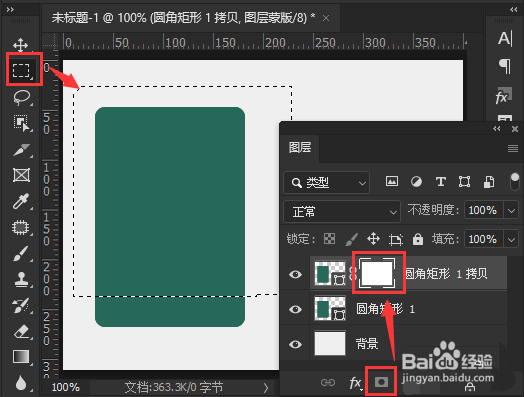This screenshot has width=524, height=397.
Task: Select the 未标题-1 document tab
Action: click(x=183, y=17)
